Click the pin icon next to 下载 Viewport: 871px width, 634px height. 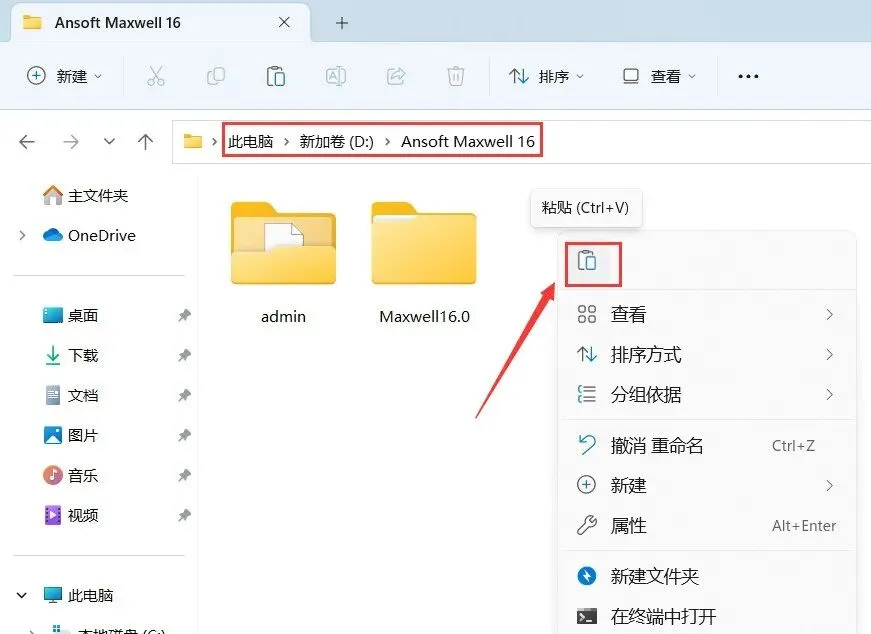tap(184, 356)
